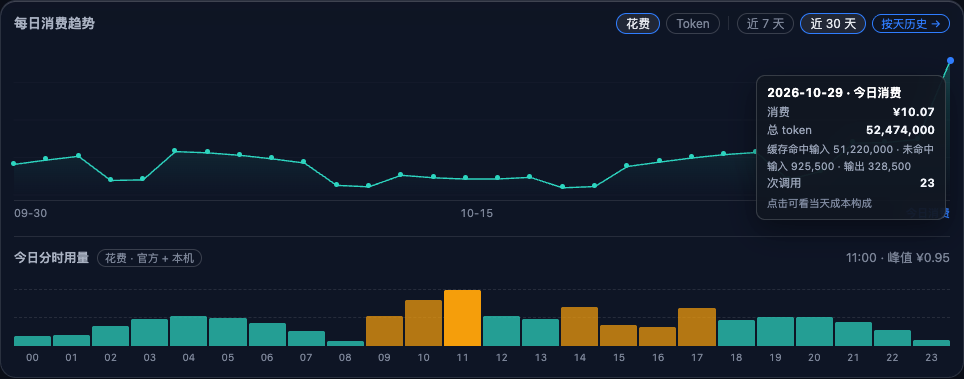Select the hour 02 bar
The image size is (964, 379).
pyautogui.click(x=111, y=336)
